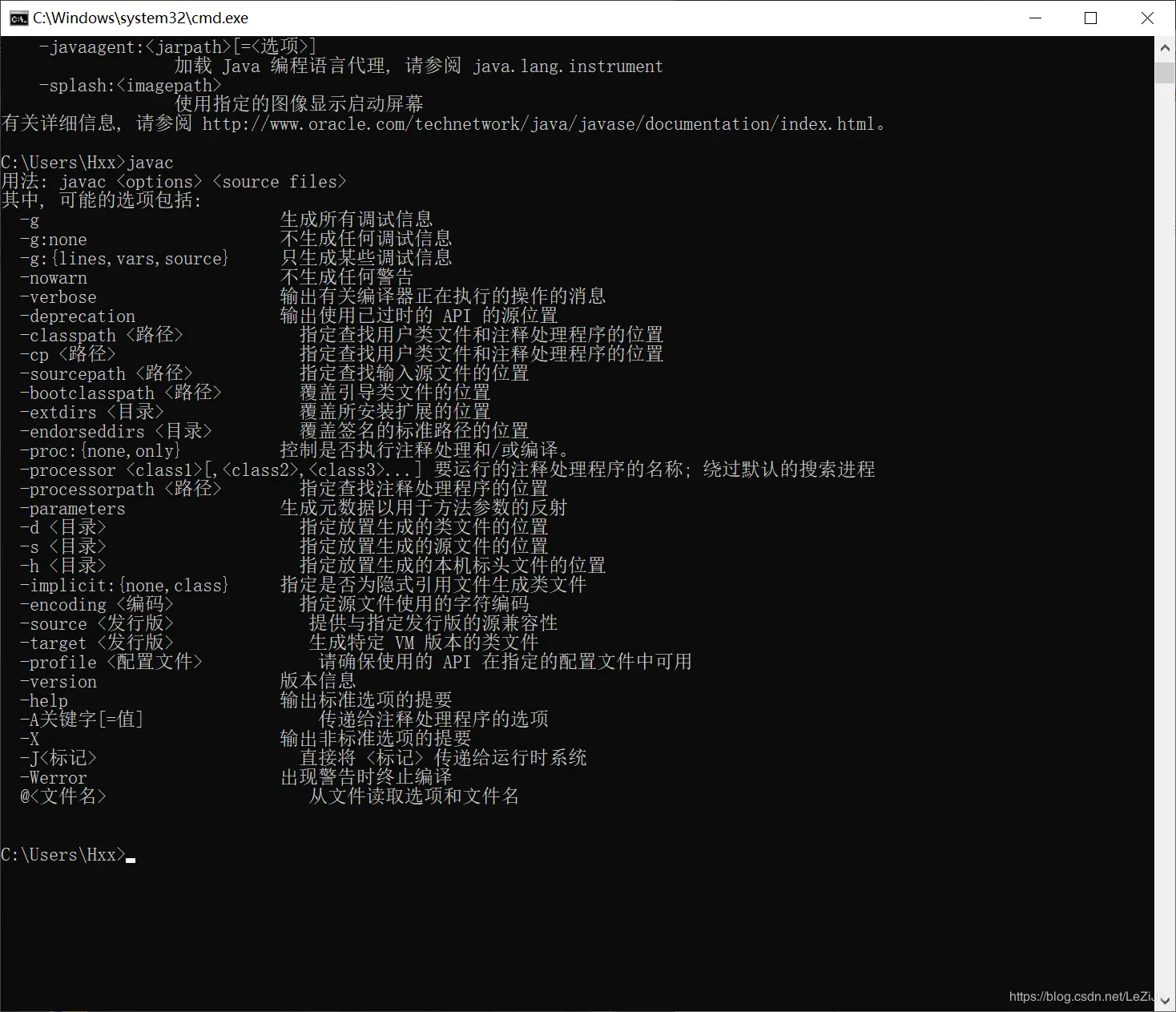
Task: Click the '-implicit:{none,class}' option
Action: tap(125, 586)
